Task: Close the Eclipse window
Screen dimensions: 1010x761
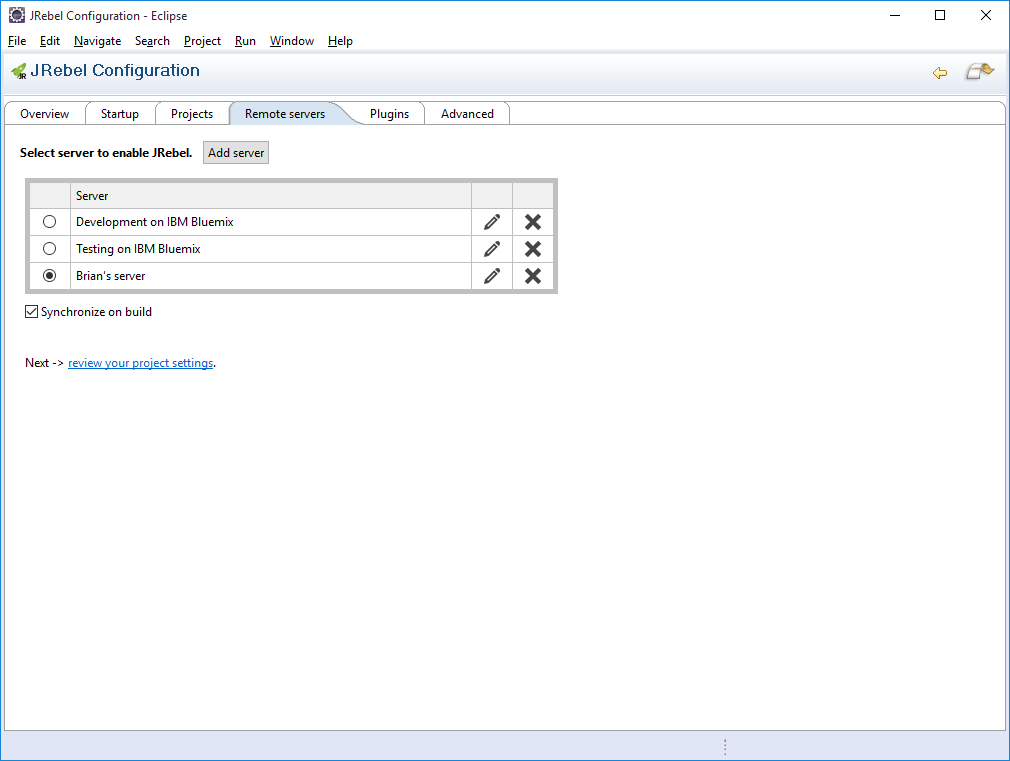Action: click(986, 15)
